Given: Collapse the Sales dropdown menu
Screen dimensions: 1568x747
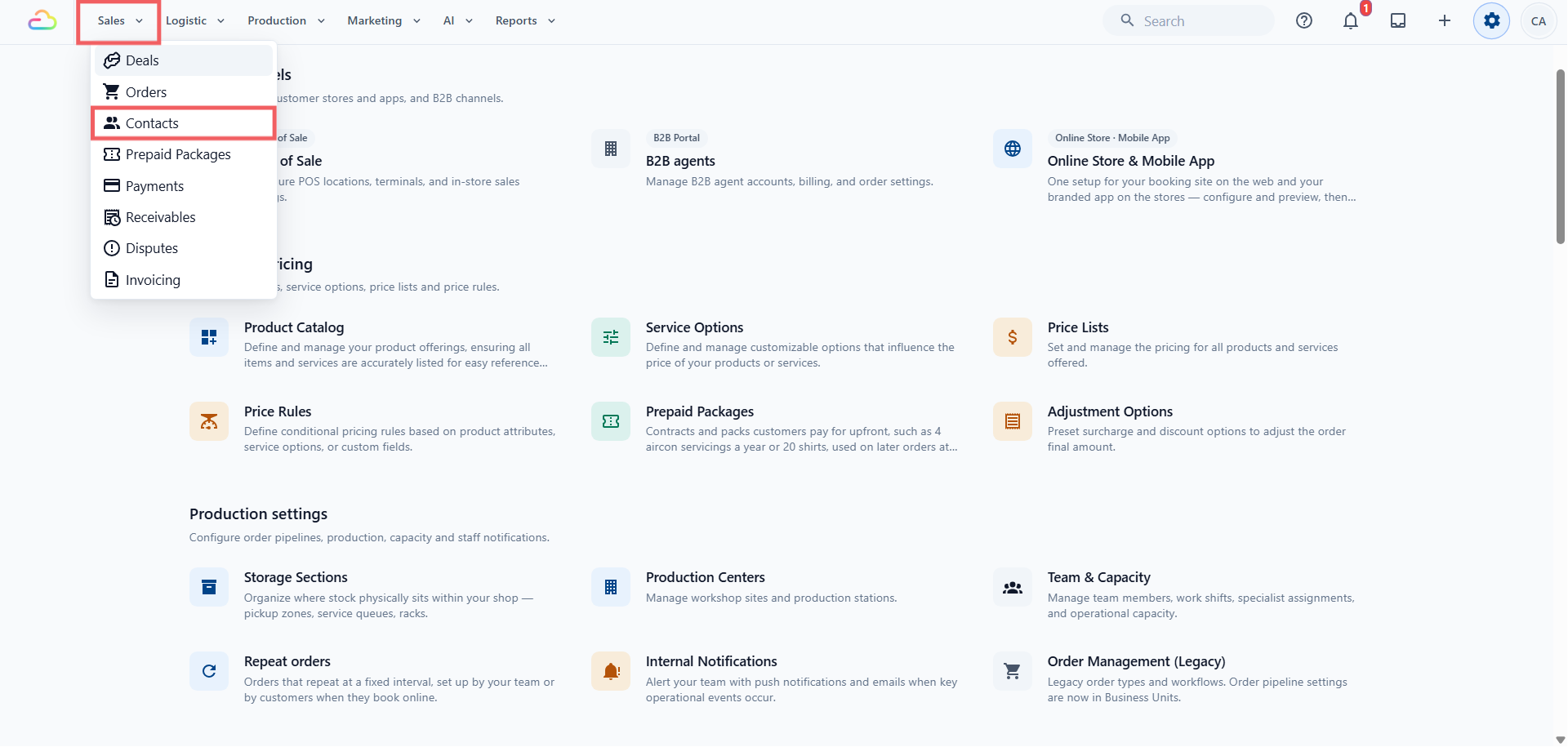Looking at the screenshot, I should [x=119, y=20].
